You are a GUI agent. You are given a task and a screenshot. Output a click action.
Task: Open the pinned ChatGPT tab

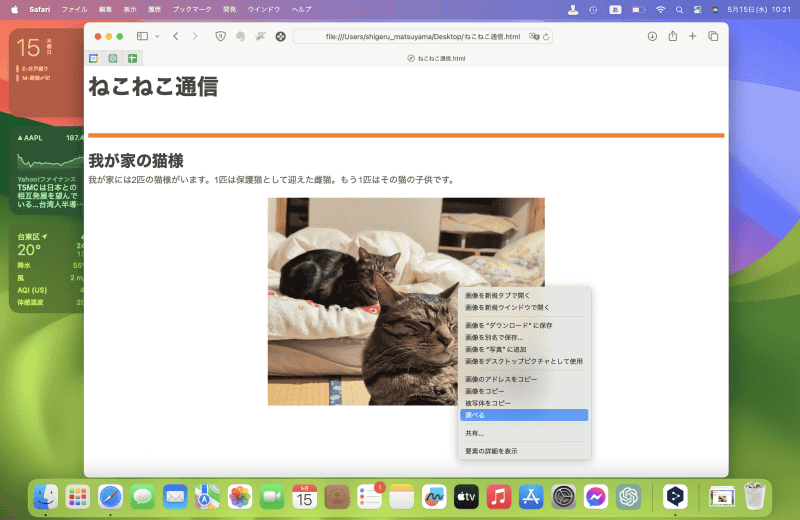pyautogui.click(x=113, y=58)
